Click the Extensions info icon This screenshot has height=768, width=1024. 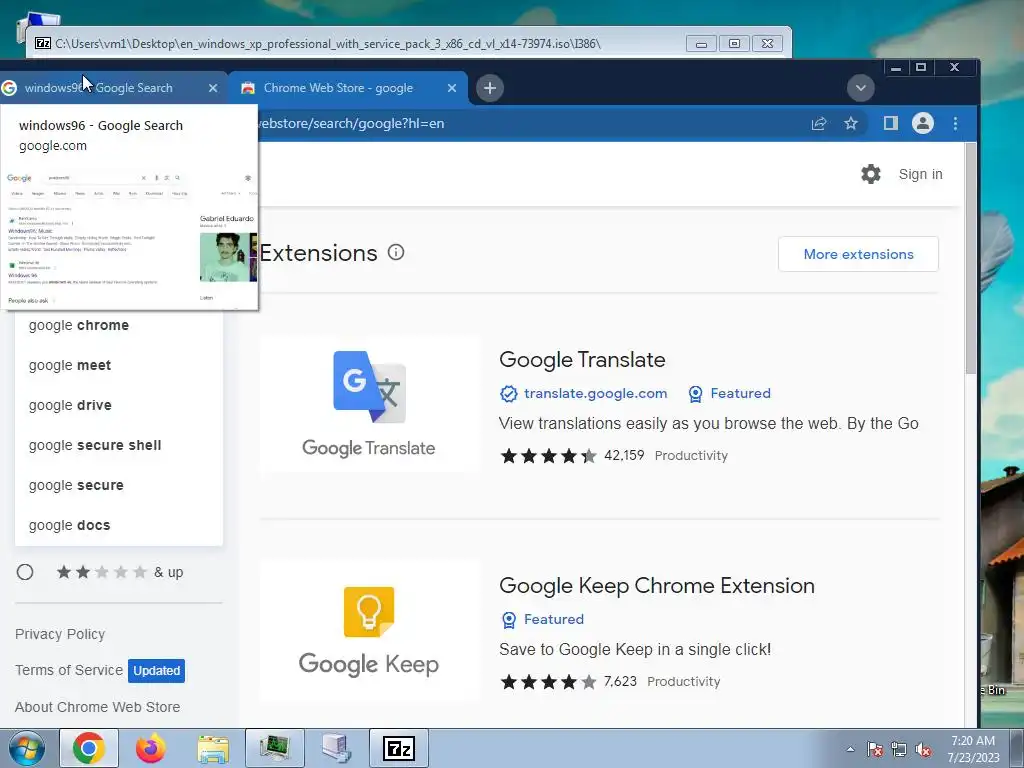click(x=396, y=252)
